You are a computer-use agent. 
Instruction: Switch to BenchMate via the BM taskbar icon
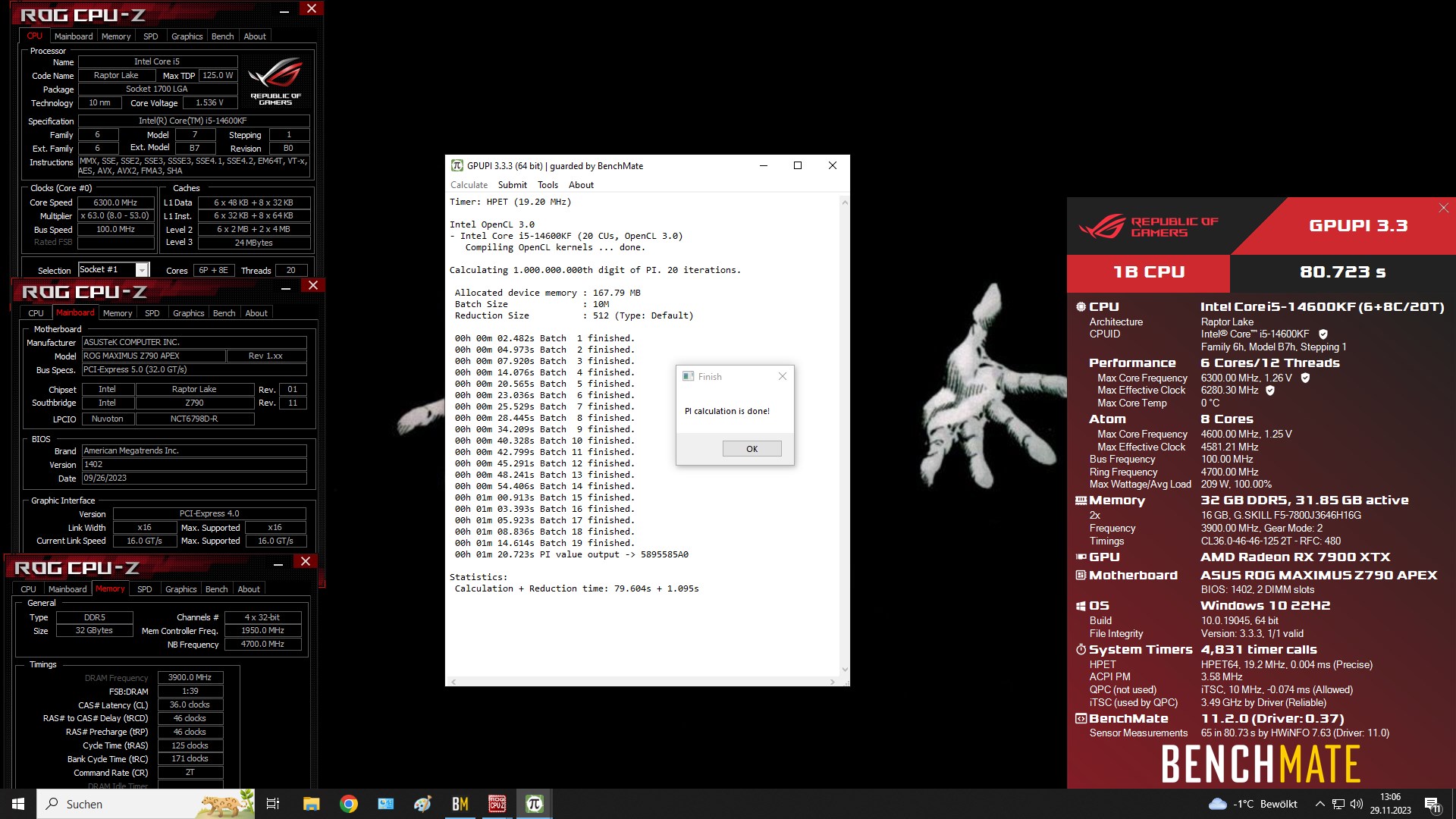coord(460,804)
